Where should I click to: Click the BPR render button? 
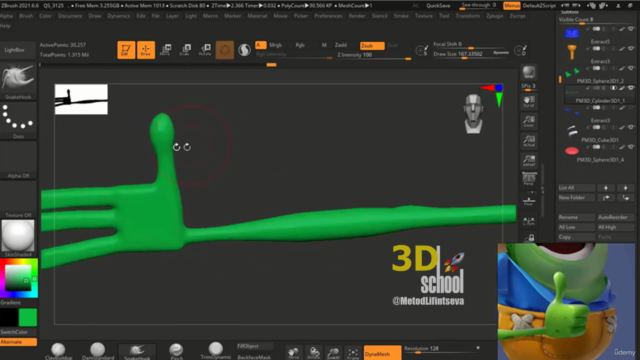click(529, 73)
